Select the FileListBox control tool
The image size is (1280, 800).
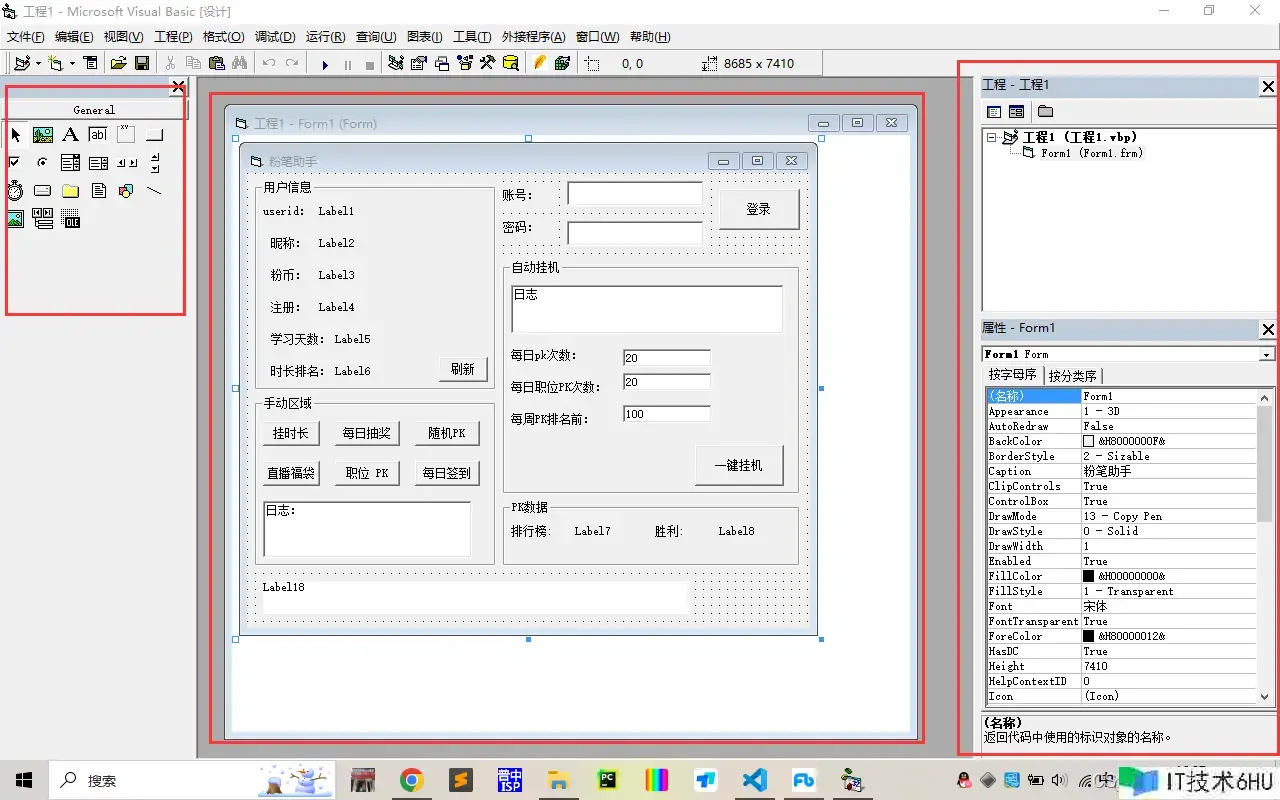pyautogui.click(x=98, y=190)
